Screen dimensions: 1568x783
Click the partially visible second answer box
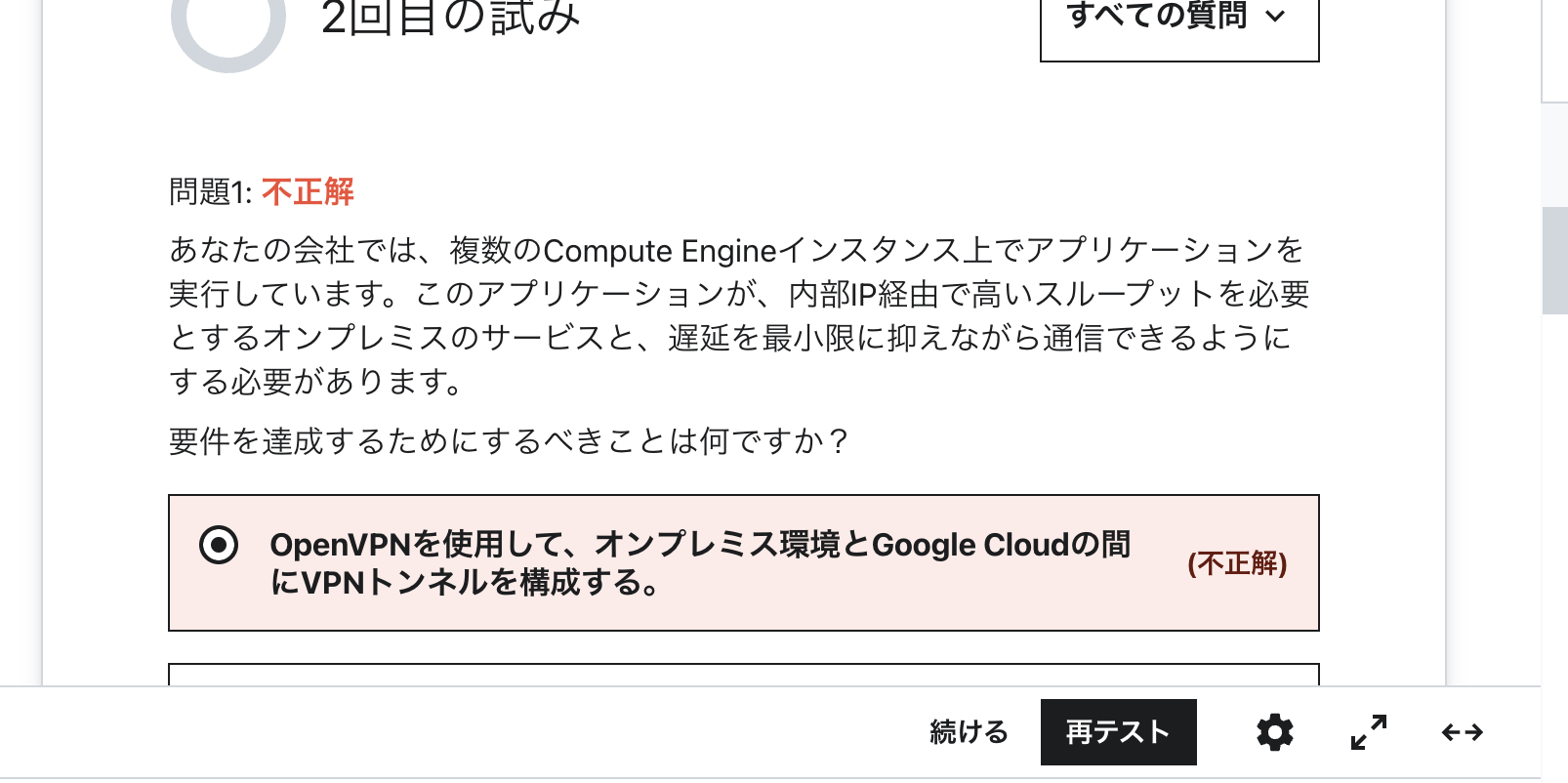742,675
